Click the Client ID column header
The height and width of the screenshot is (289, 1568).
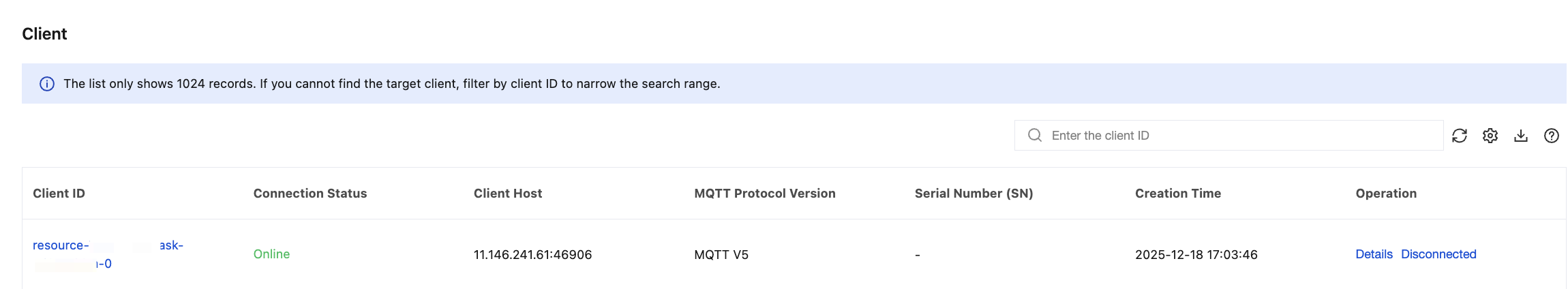pyautogui.click(x=59, y=194)
